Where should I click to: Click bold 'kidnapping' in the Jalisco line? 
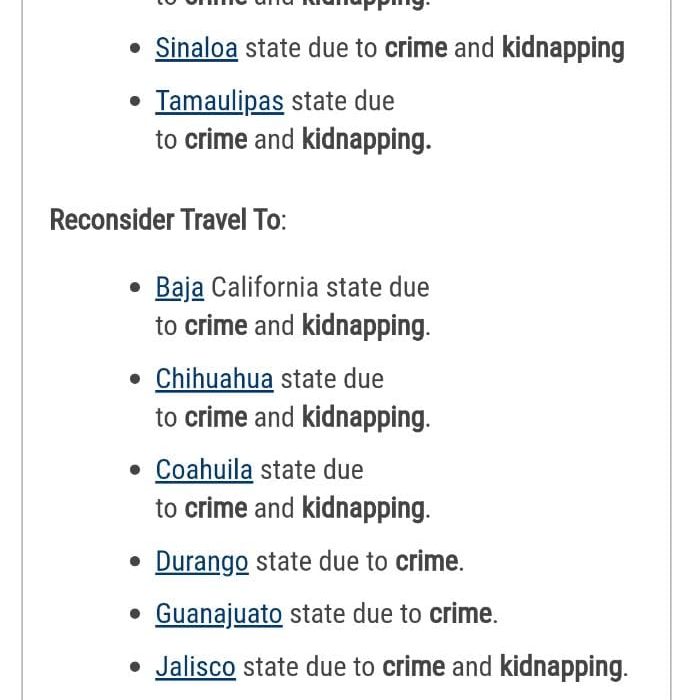click(561, 667)
